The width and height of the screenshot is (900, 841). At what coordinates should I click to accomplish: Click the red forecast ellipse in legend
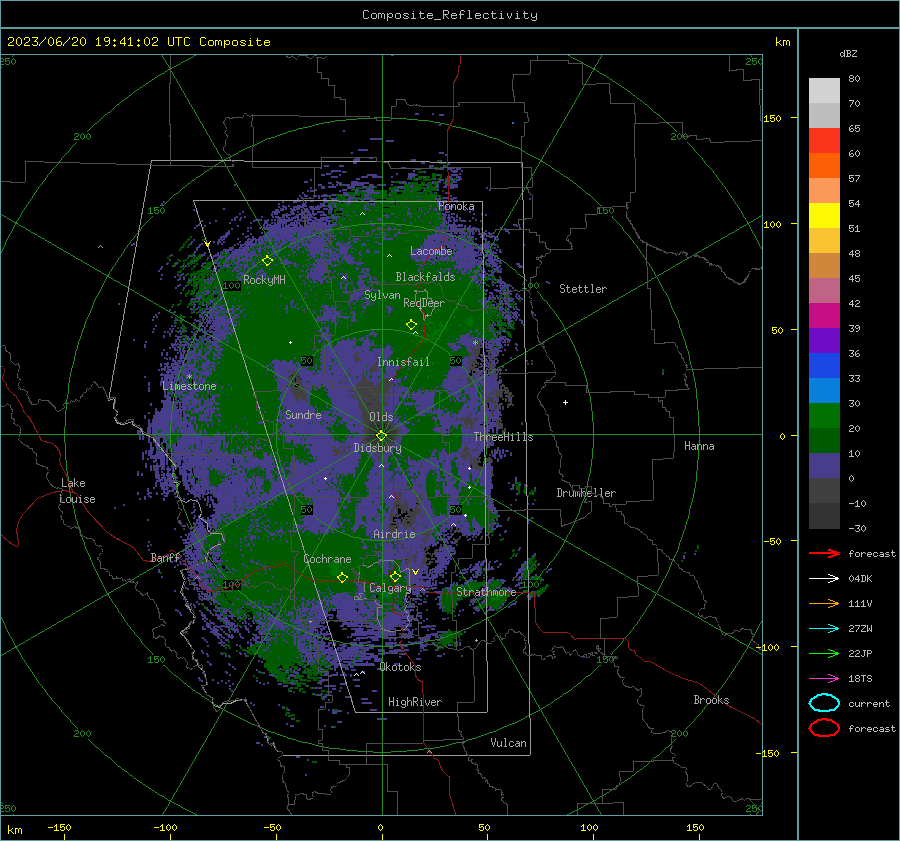coord(824,728)
